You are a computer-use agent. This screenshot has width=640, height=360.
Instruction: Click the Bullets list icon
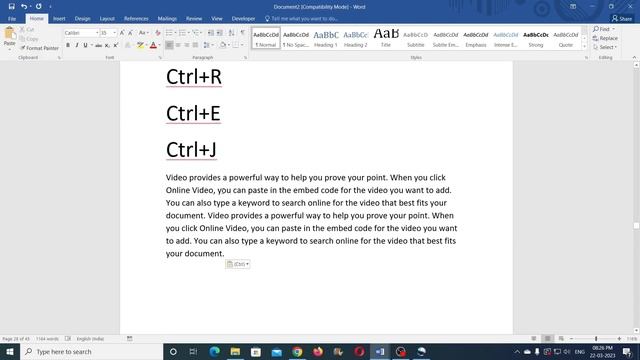coord(169,33)
